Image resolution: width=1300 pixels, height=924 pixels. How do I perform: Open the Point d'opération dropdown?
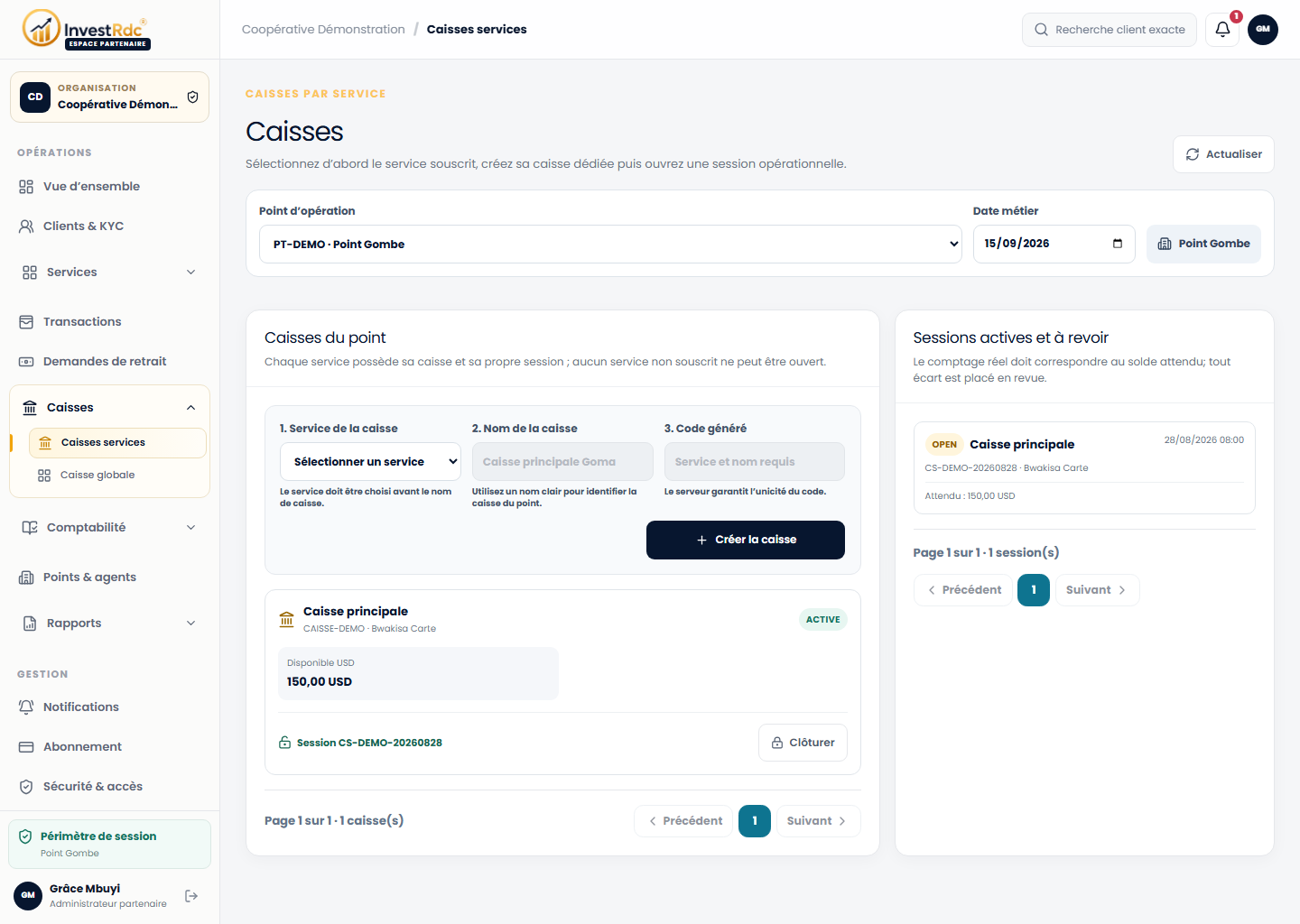610,245
